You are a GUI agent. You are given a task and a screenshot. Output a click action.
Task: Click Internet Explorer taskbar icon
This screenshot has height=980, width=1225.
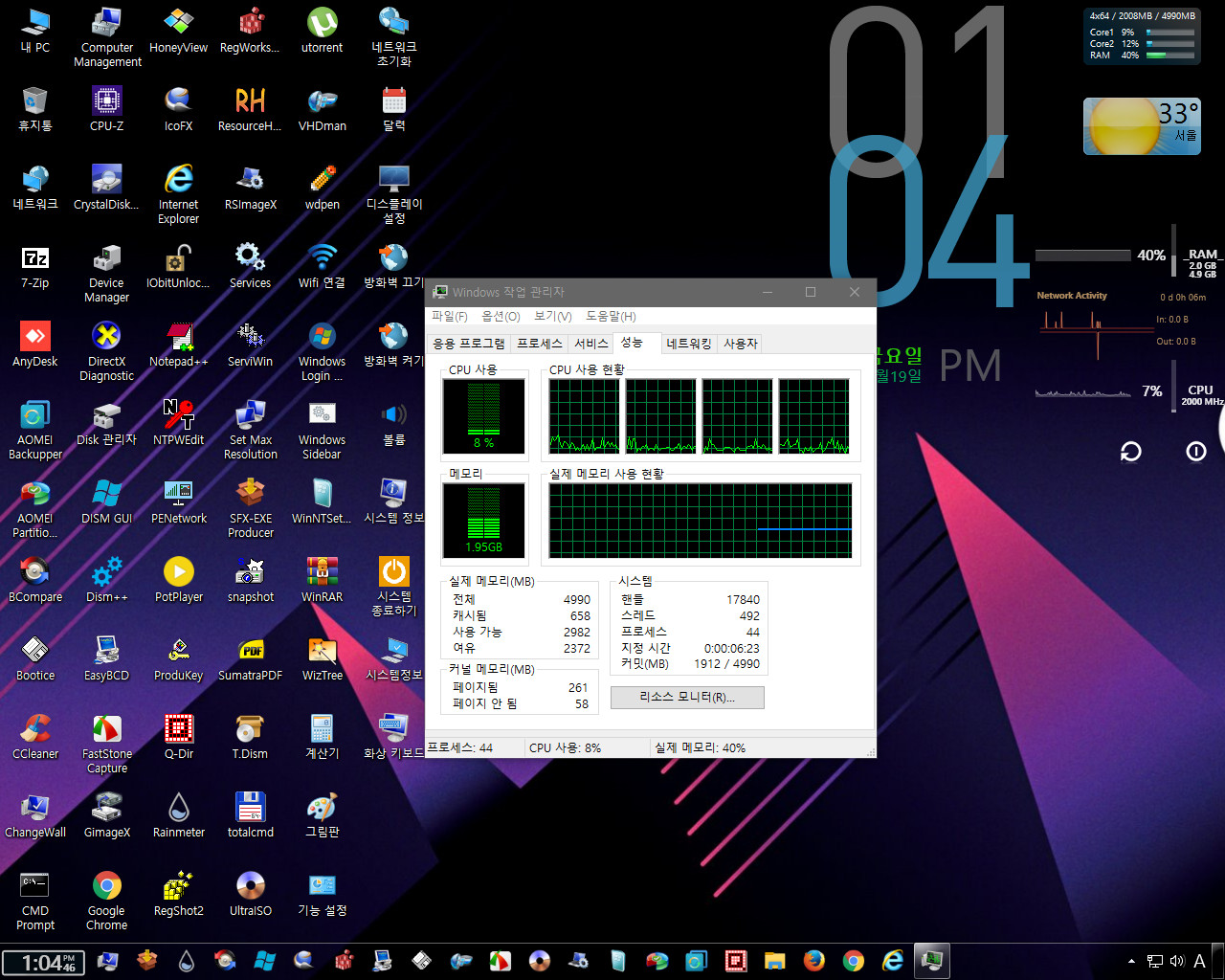(892, 960)
